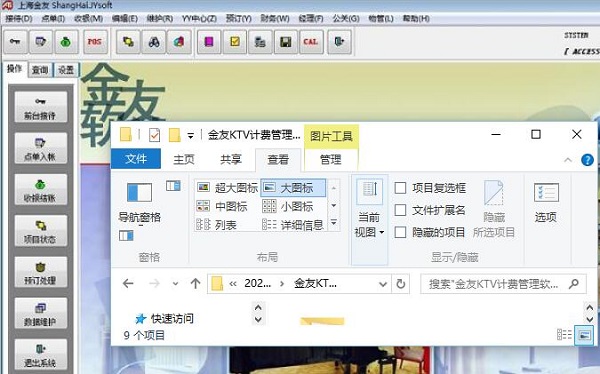The width and height of the screenshot is (600, 374).
Task: Click the Explorer help question mark icon
Action: [587, 160]
